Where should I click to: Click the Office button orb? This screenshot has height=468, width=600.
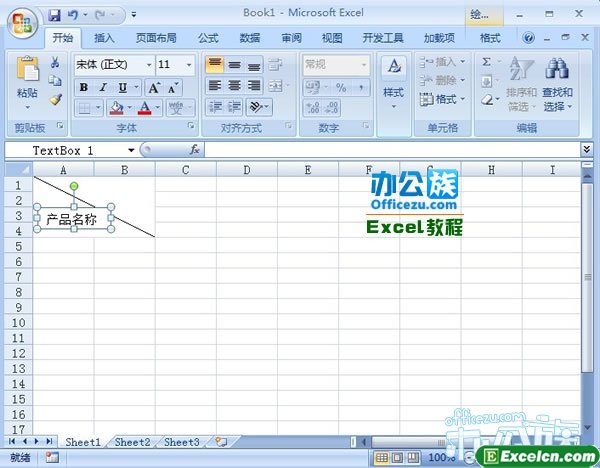22,23
